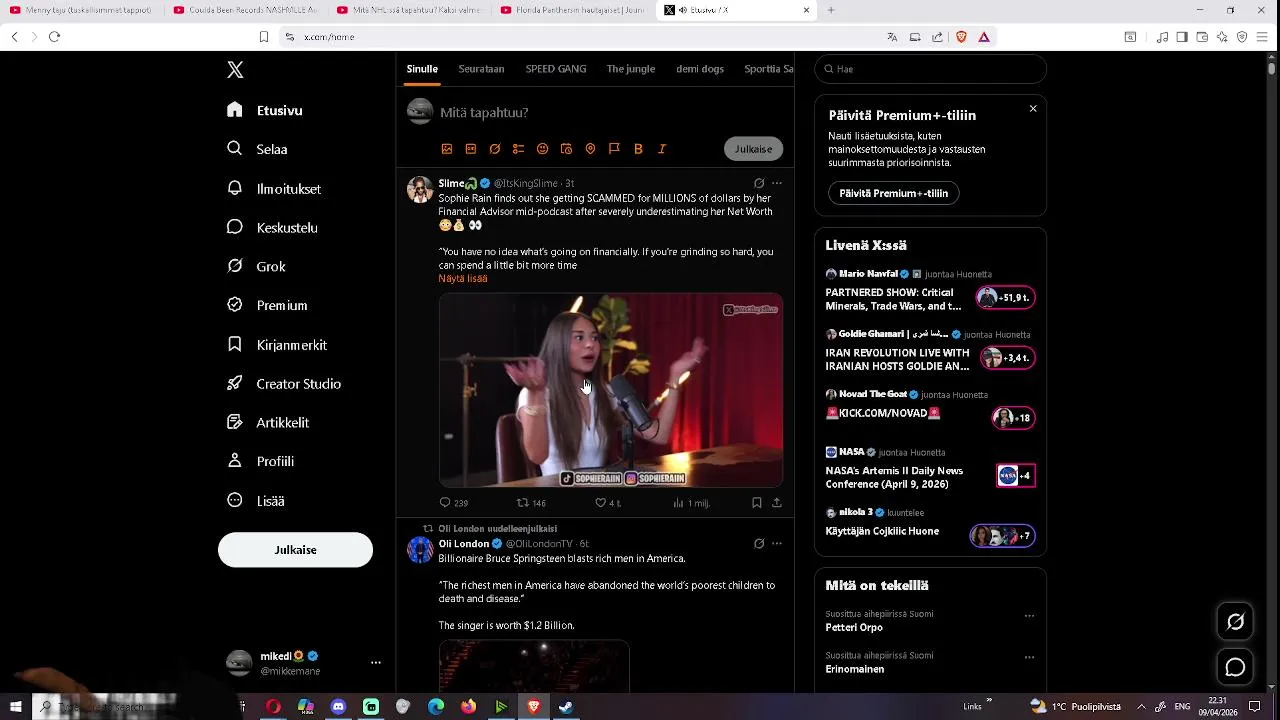Screen dimensions: 1280x720
Task: Open floating Grok button at bottom right
Action: [1236, 622]
